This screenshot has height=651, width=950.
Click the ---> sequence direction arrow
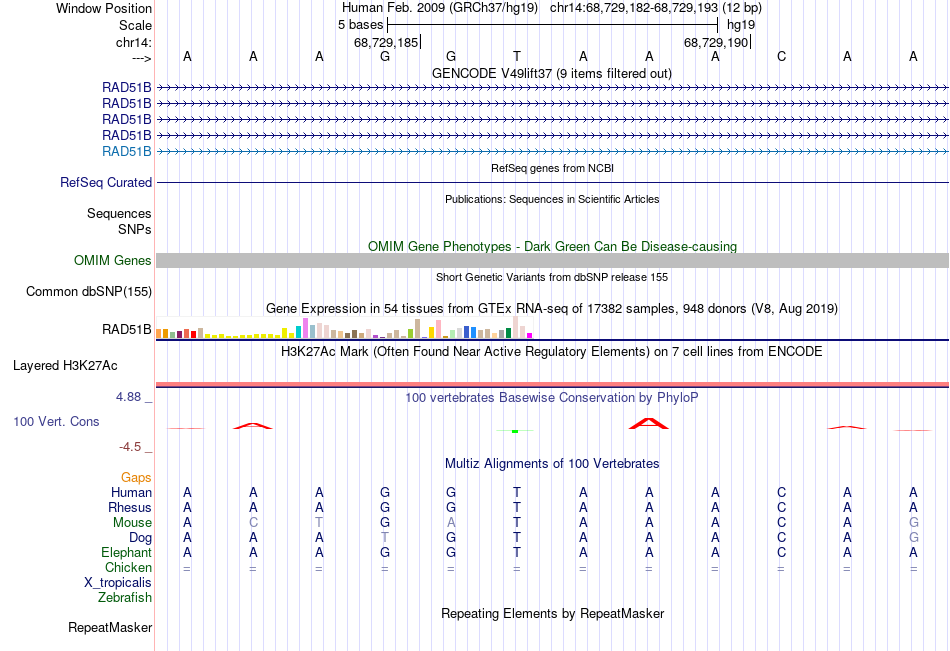coord(141,58)
